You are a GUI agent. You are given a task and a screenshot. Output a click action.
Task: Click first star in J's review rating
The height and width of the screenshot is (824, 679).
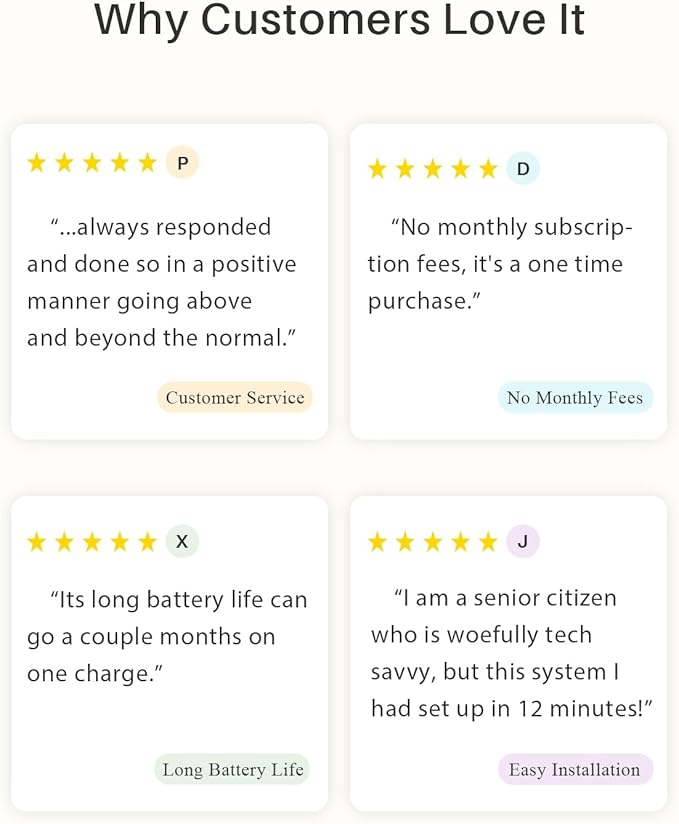tap(377, 542)
